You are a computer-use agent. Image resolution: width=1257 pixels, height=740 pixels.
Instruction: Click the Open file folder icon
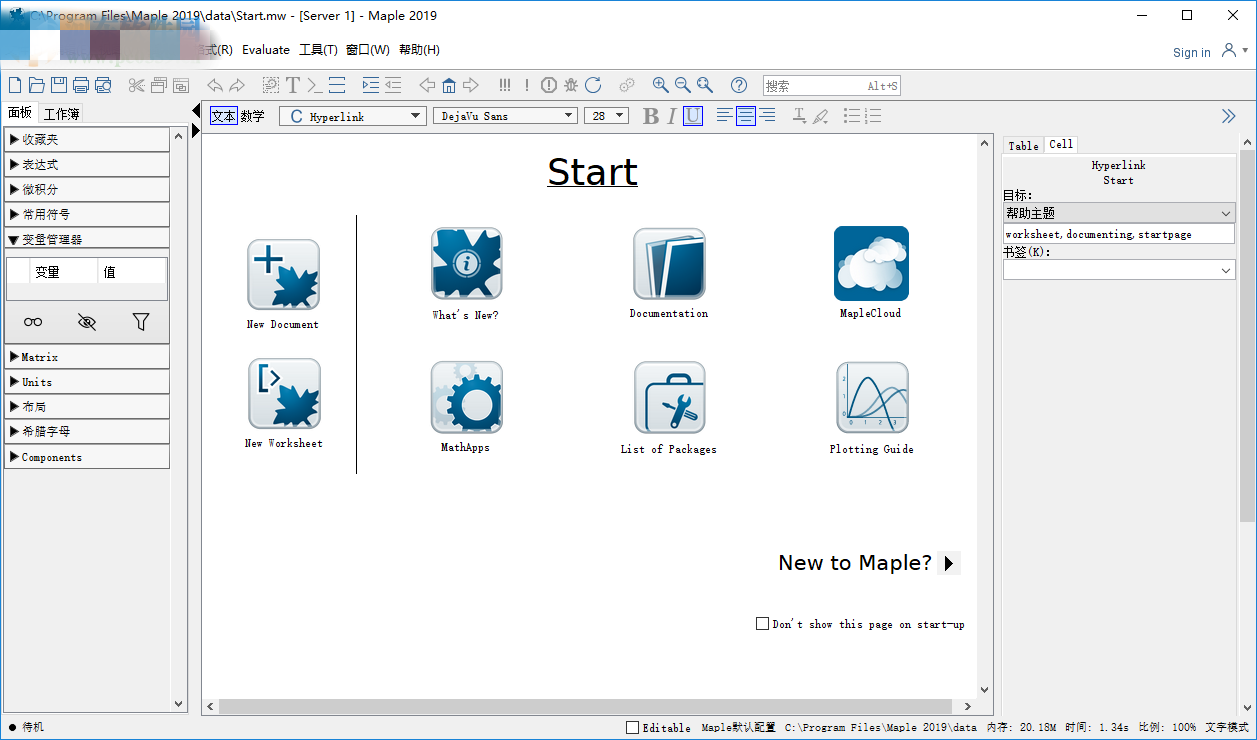click(x=36, y=85)
